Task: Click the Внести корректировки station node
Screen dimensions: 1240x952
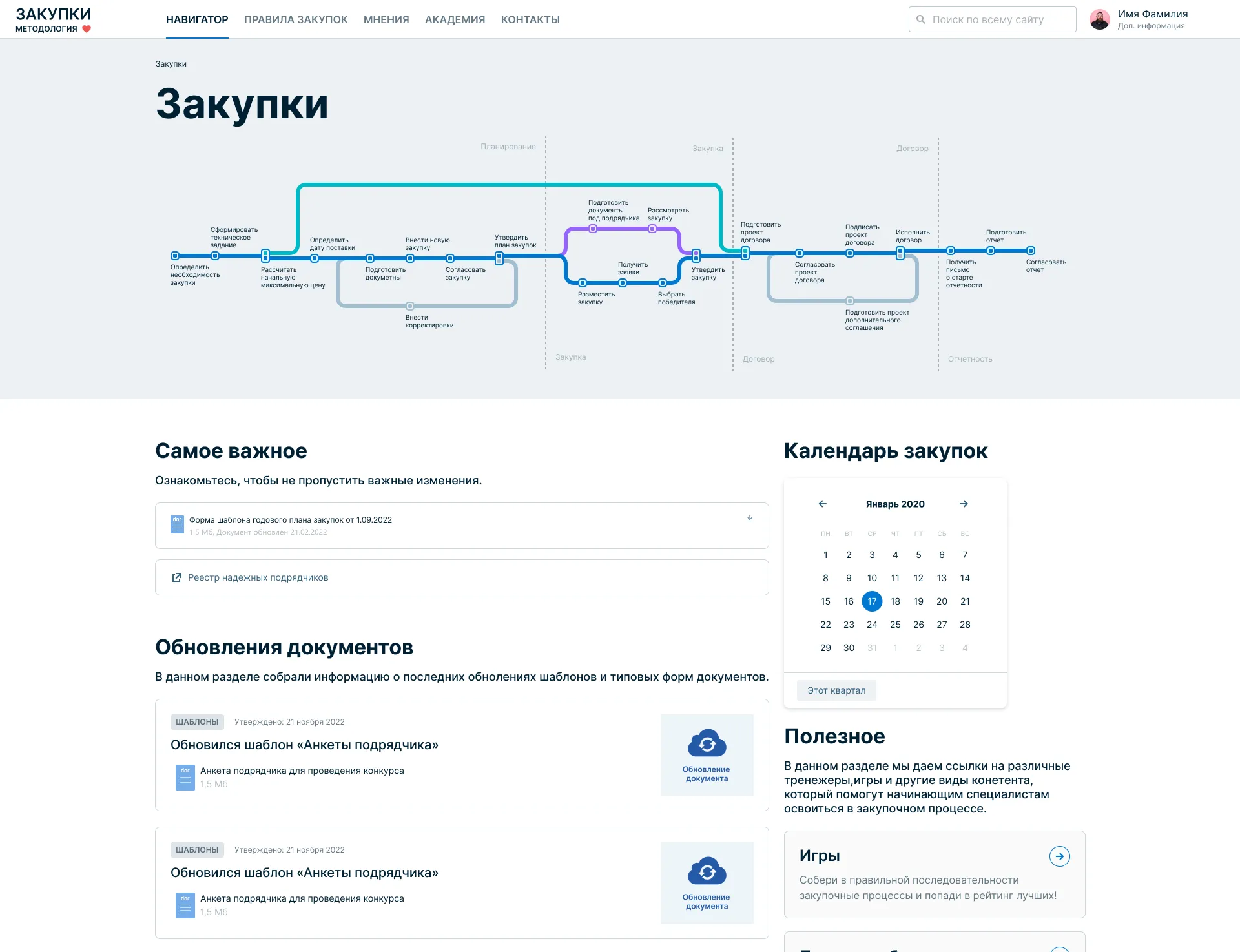Action: point(409,306)
